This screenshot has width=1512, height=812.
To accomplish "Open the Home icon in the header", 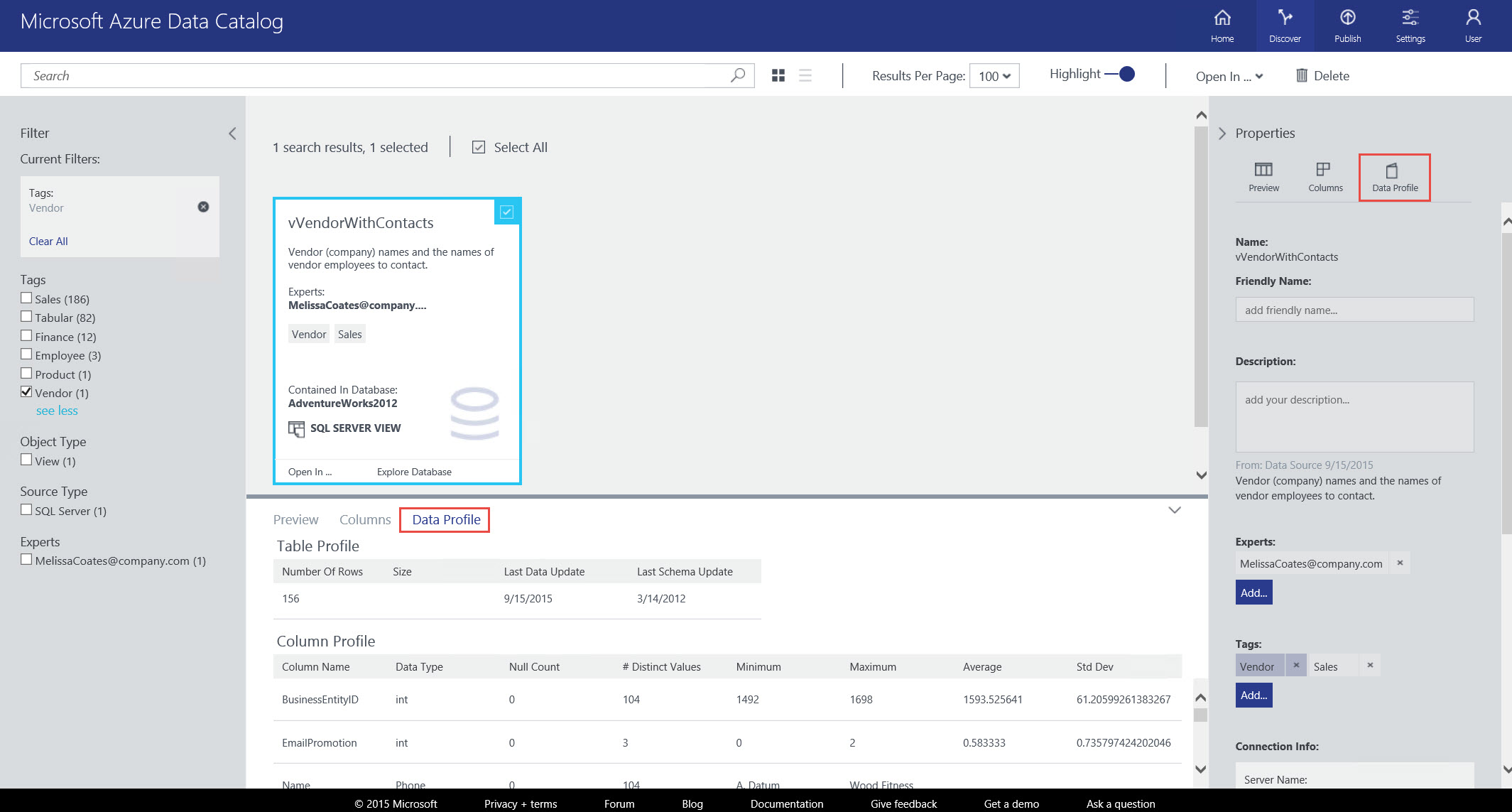I will 1222,26.
